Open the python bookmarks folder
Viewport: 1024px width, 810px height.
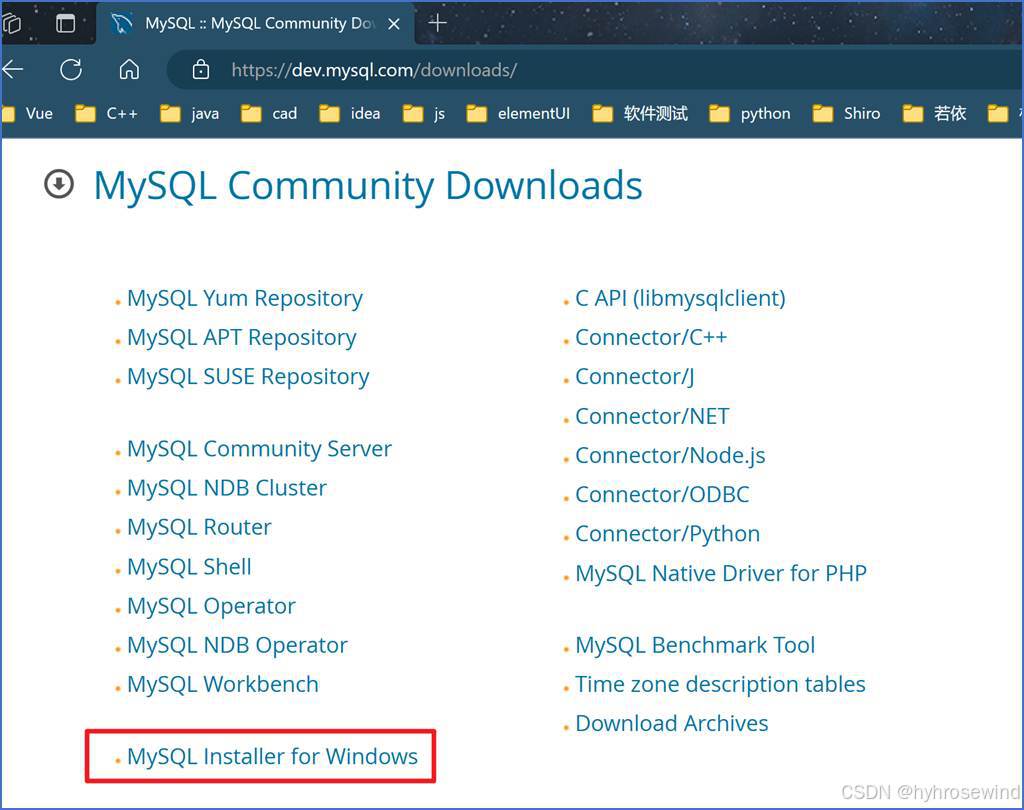pyautogui.click(x=750, y=114)
